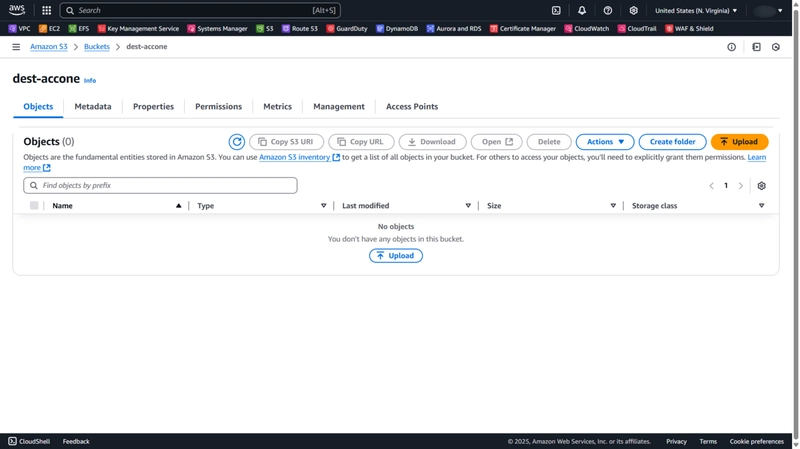Open S3 shortcut in favorites bar
The width and height of the screenshot is (800, 449).
[265, 29]
